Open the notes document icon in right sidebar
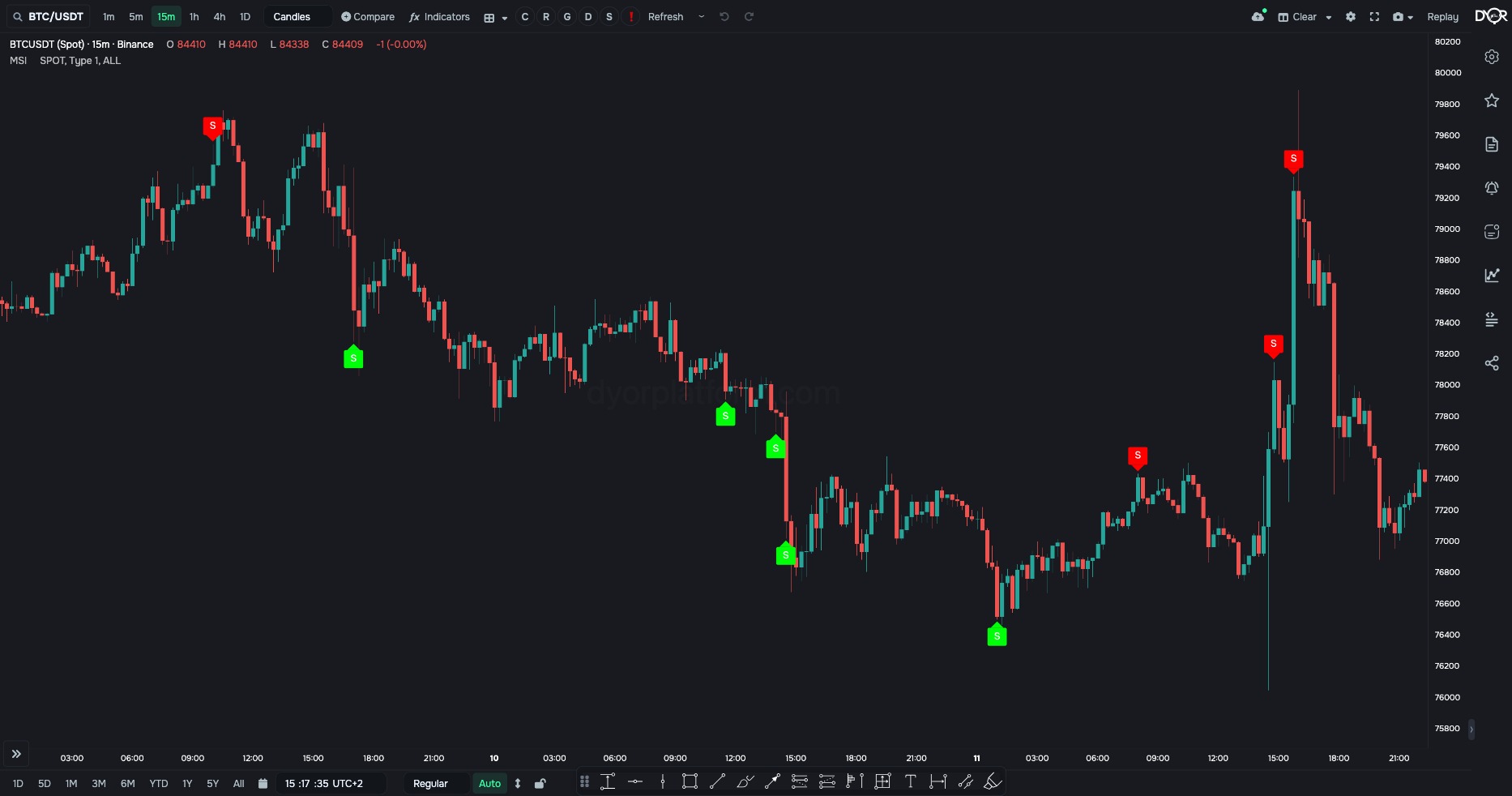This screenshot has height=796, width=1512. coord(1492,144)
